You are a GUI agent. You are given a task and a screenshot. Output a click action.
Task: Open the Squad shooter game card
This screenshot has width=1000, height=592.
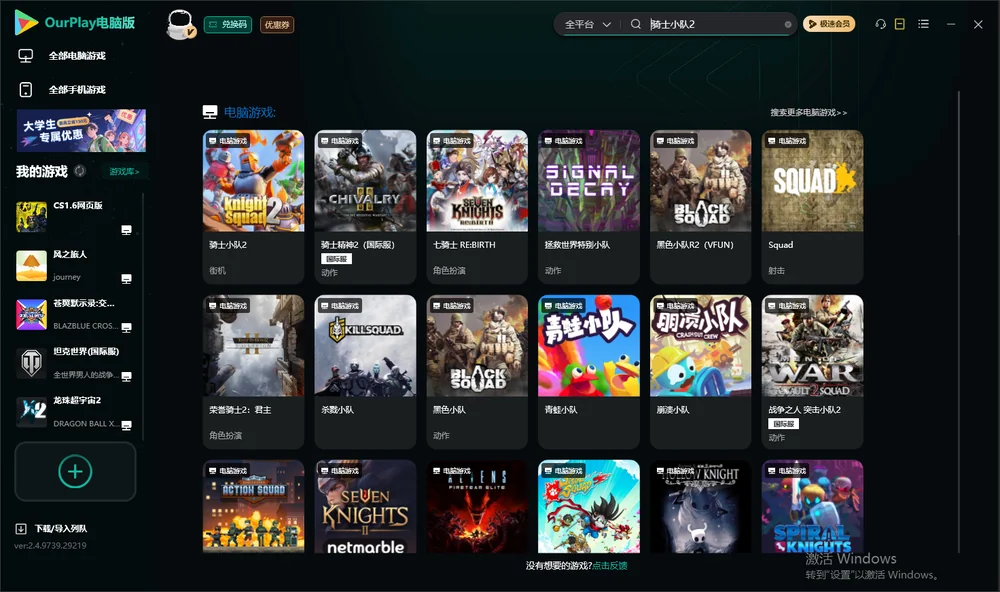pyautogui.click(x=812, y=207)
